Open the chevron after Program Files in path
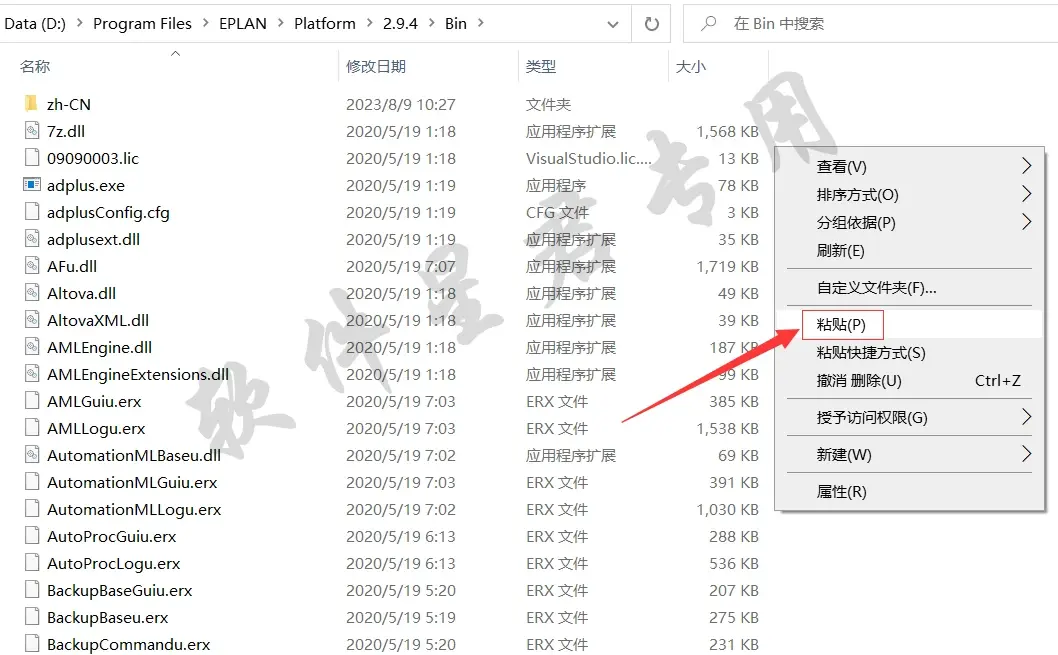Image resolution: width=1058 pixels, height=655 pixels. point(206,23)
